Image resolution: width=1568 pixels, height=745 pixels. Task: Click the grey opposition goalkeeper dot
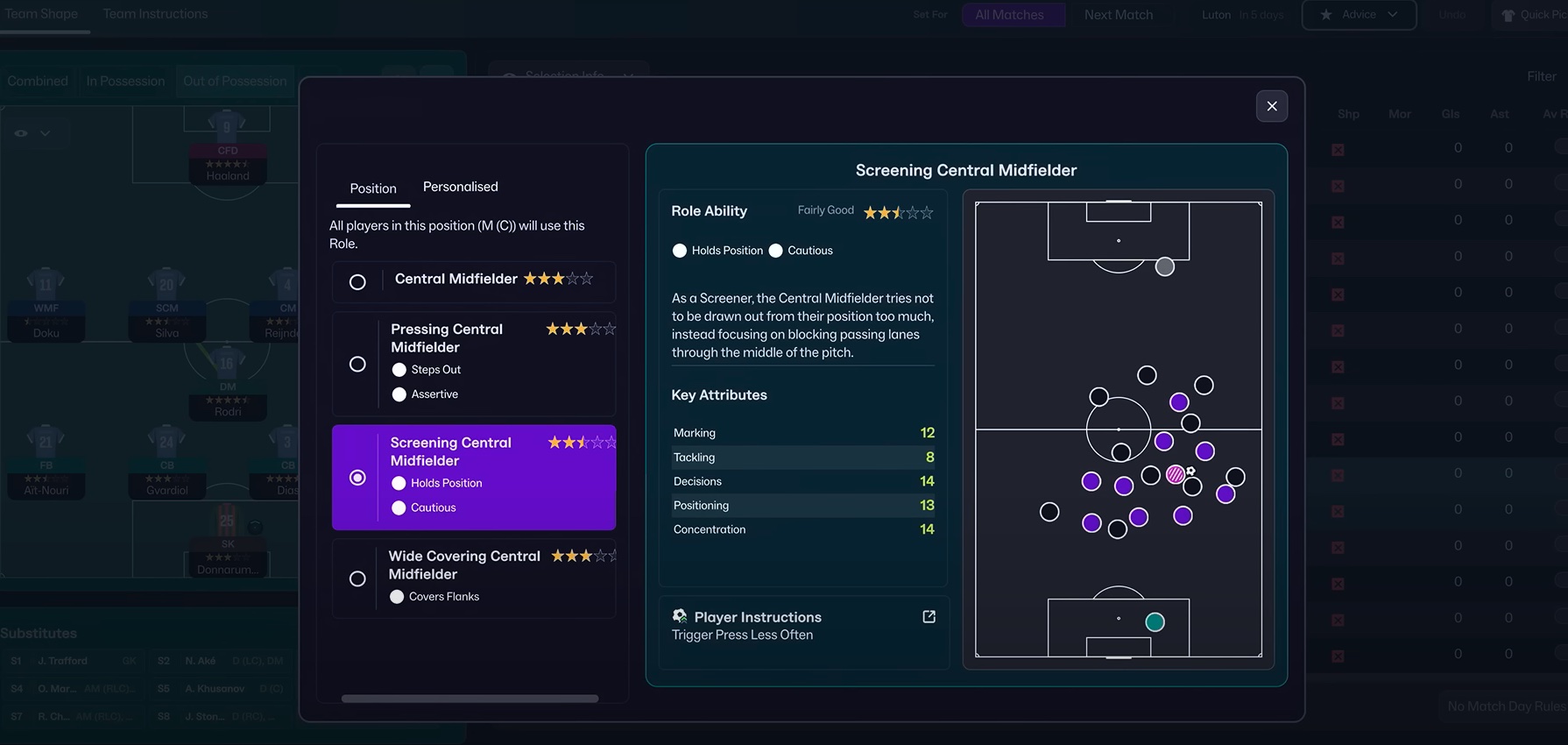1164,266
